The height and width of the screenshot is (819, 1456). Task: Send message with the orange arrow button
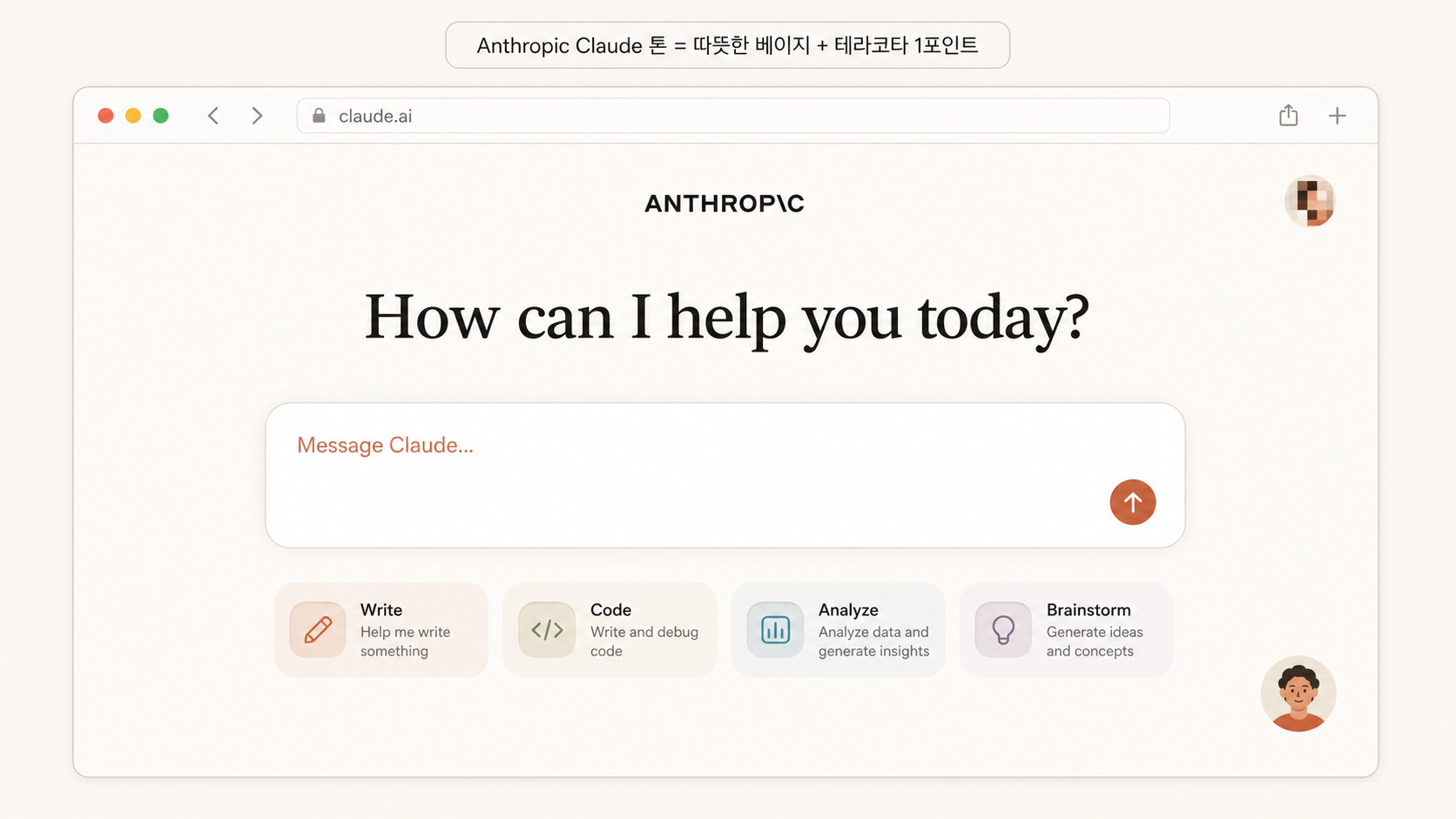(1133, 502)
